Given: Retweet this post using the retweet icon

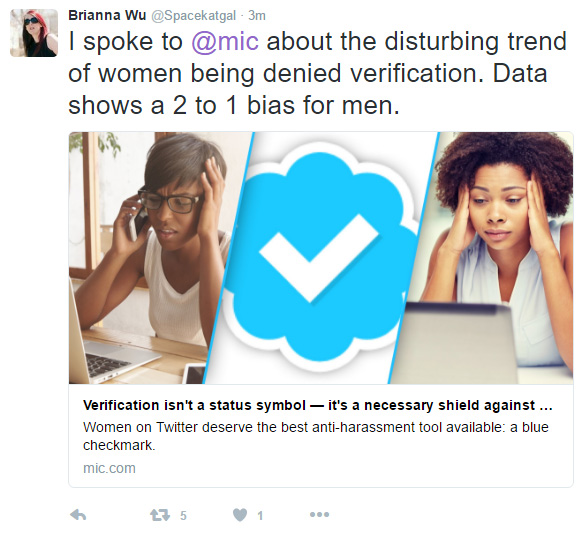Looking at the screenshot, I should coord(160,515).
